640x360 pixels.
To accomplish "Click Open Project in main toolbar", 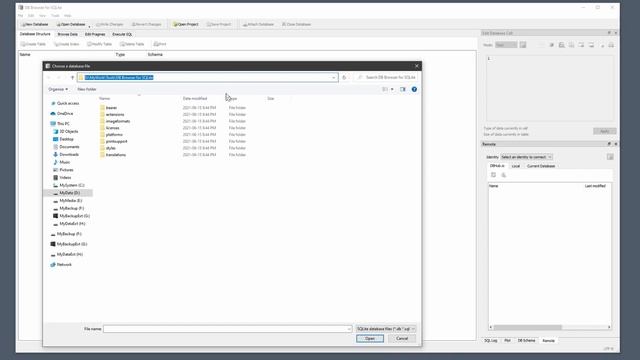I will (x=186, y=24).
